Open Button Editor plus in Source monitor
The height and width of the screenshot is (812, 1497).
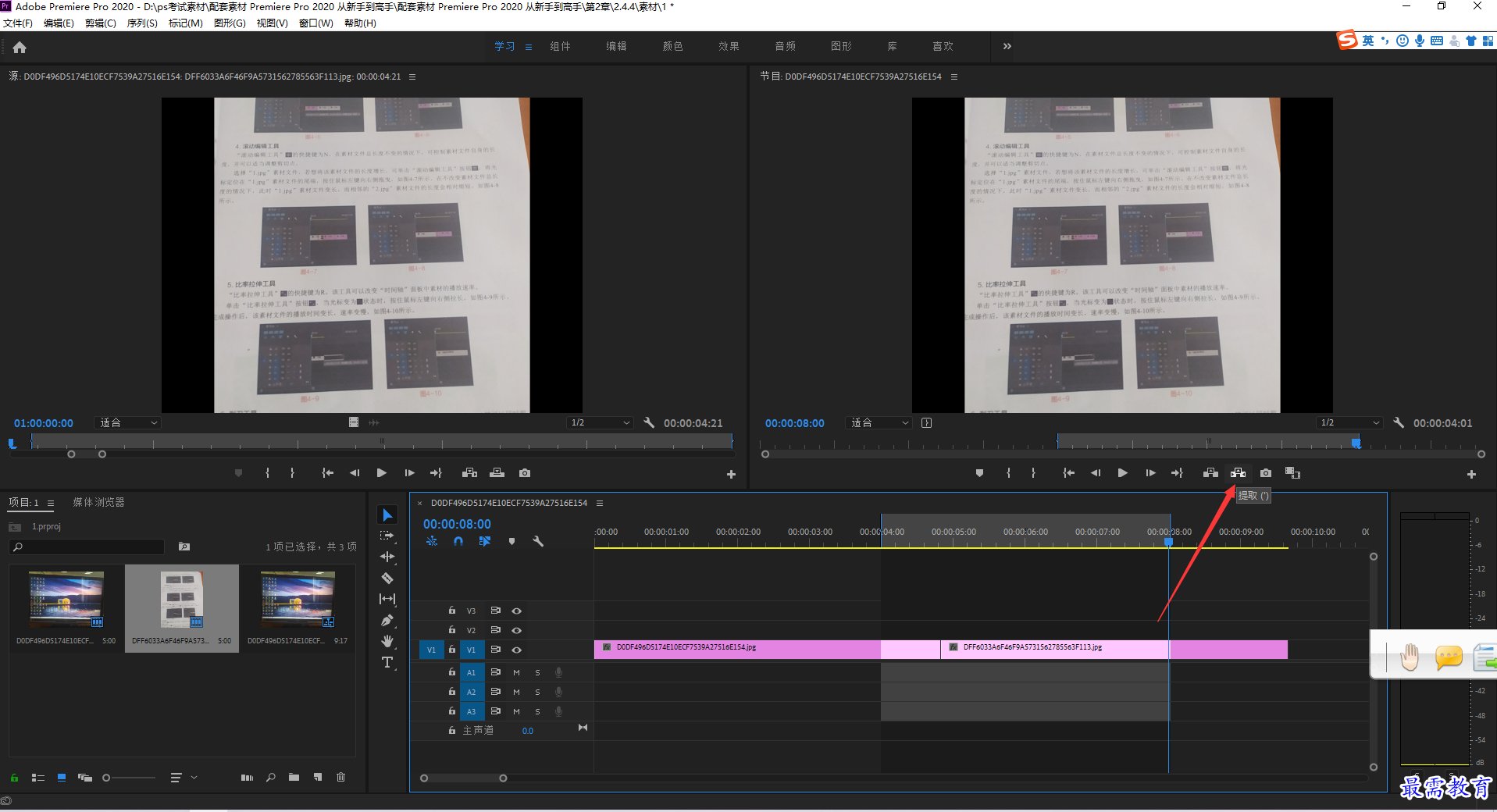(731, 474)
